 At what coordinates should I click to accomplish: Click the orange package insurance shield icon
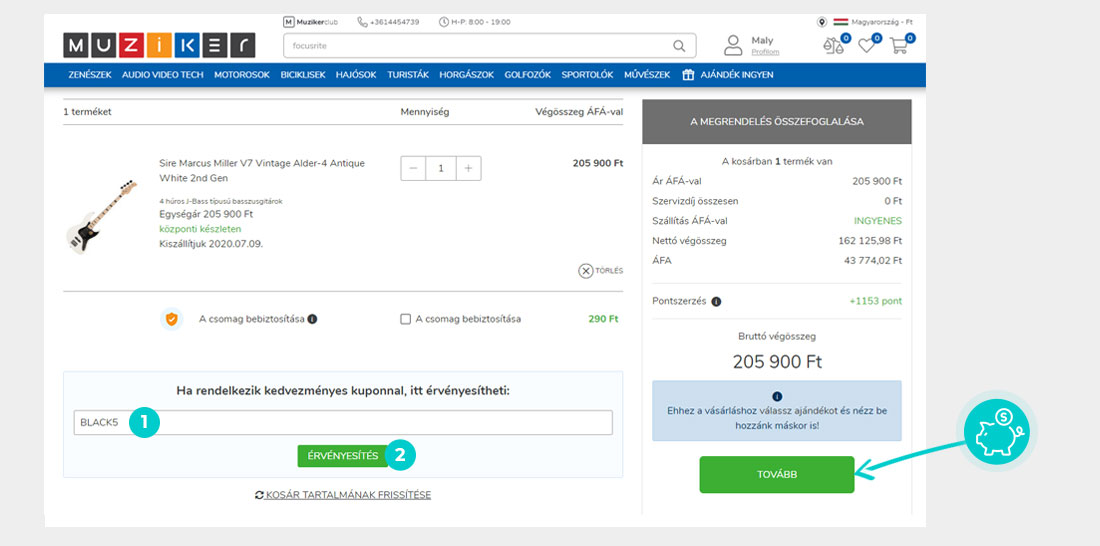pos(172,319)
